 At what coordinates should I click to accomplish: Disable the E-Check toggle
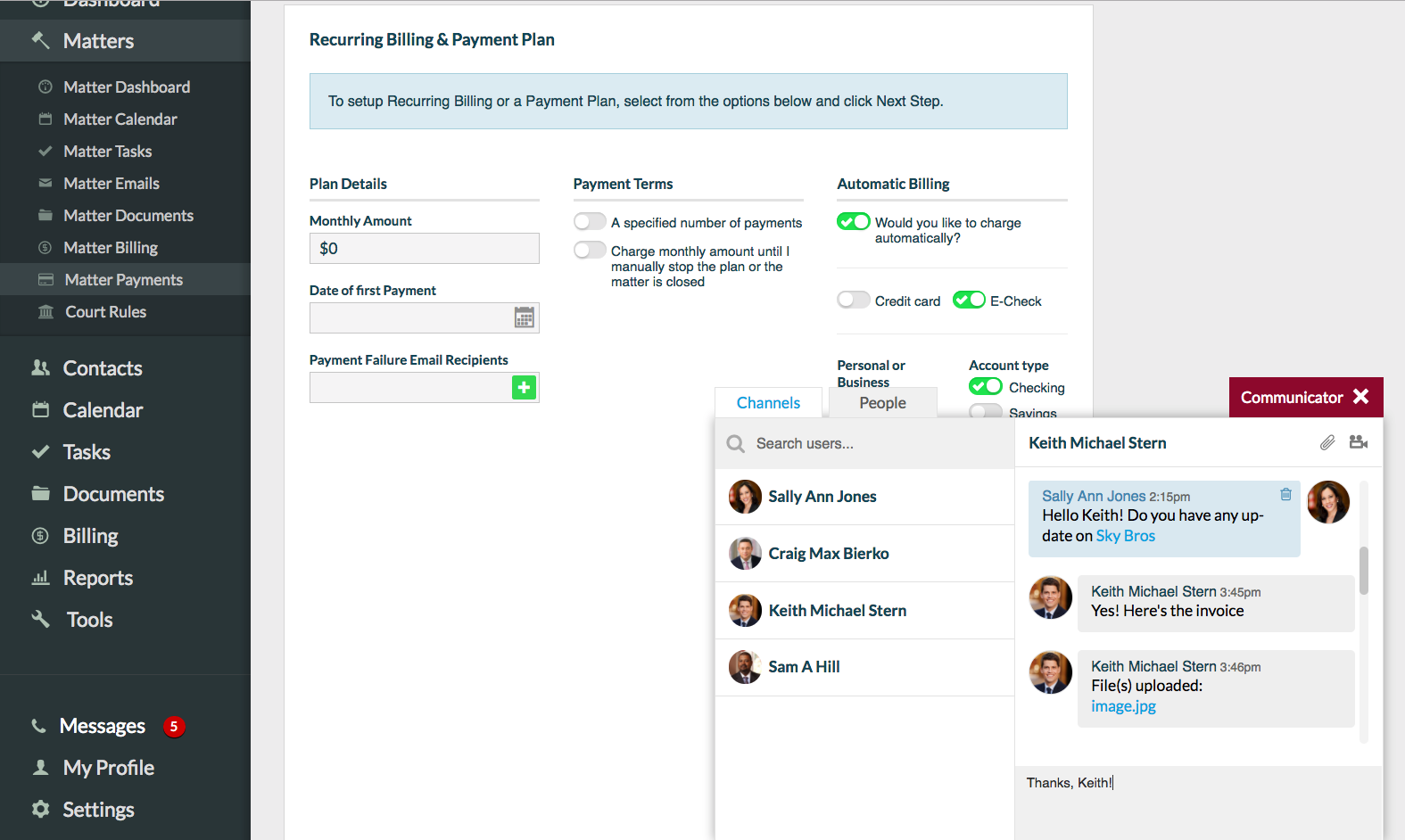pos(969,300)
